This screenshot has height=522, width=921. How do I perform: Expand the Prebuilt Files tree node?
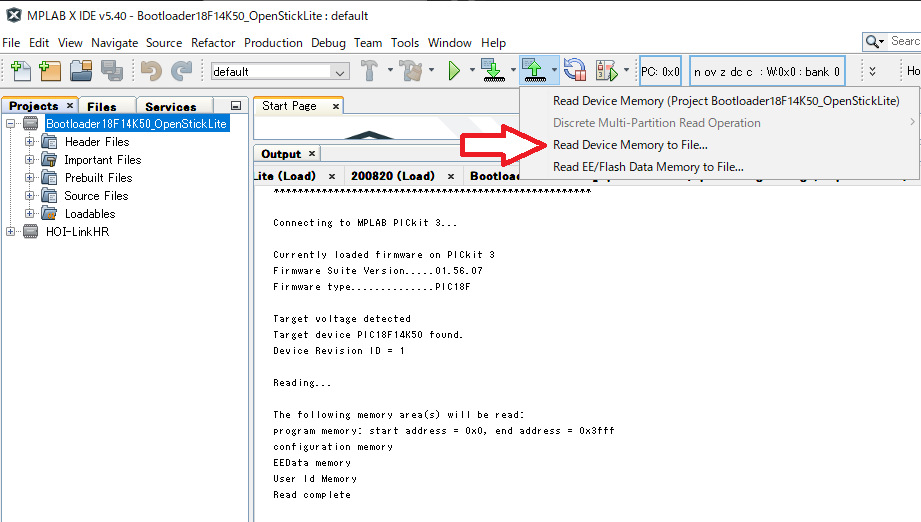(29, 177)
